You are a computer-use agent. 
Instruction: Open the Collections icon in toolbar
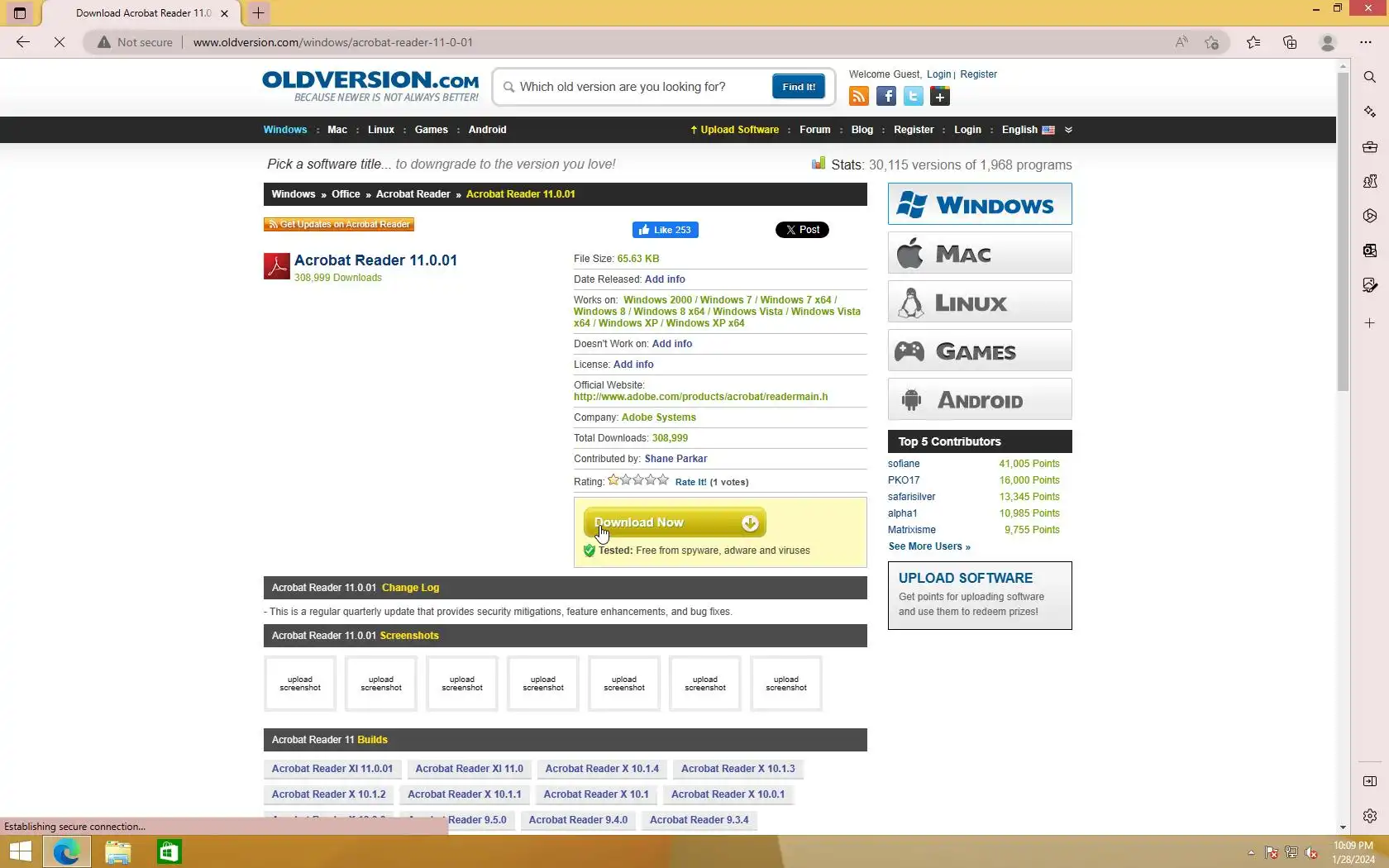pos(1290,42)
